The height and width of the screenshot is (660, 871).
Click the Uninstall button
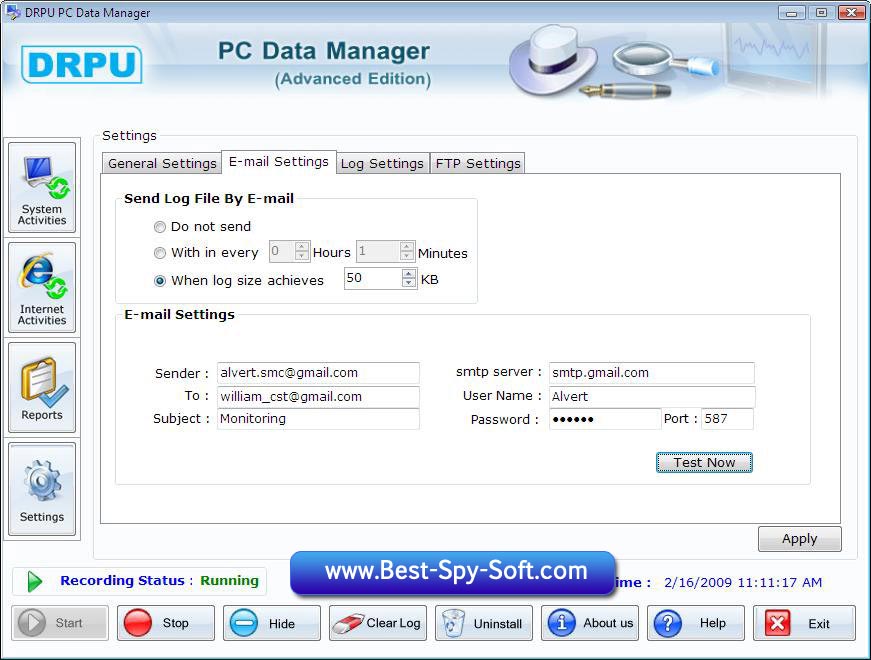484,623
